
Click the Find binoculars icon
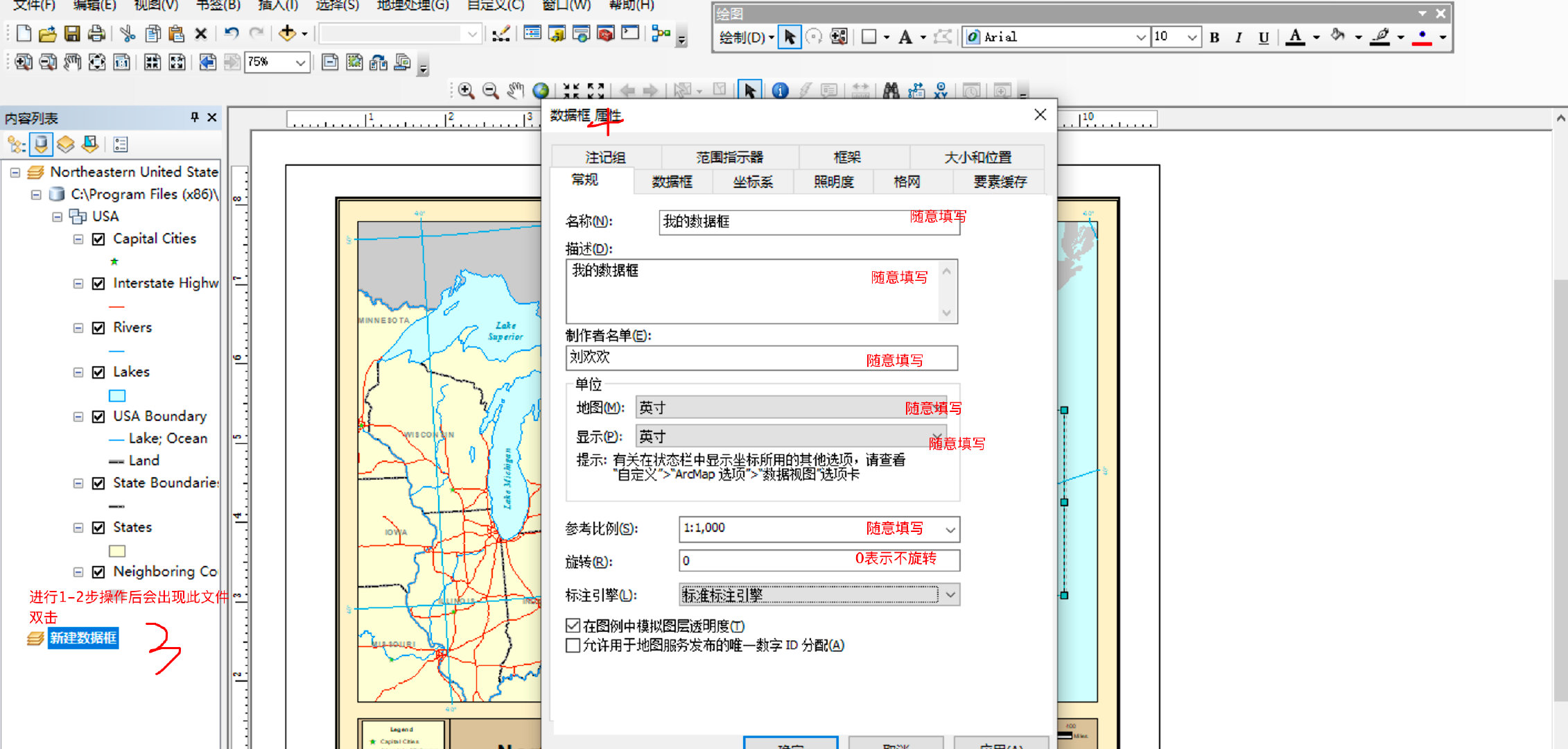click(891, 91)
